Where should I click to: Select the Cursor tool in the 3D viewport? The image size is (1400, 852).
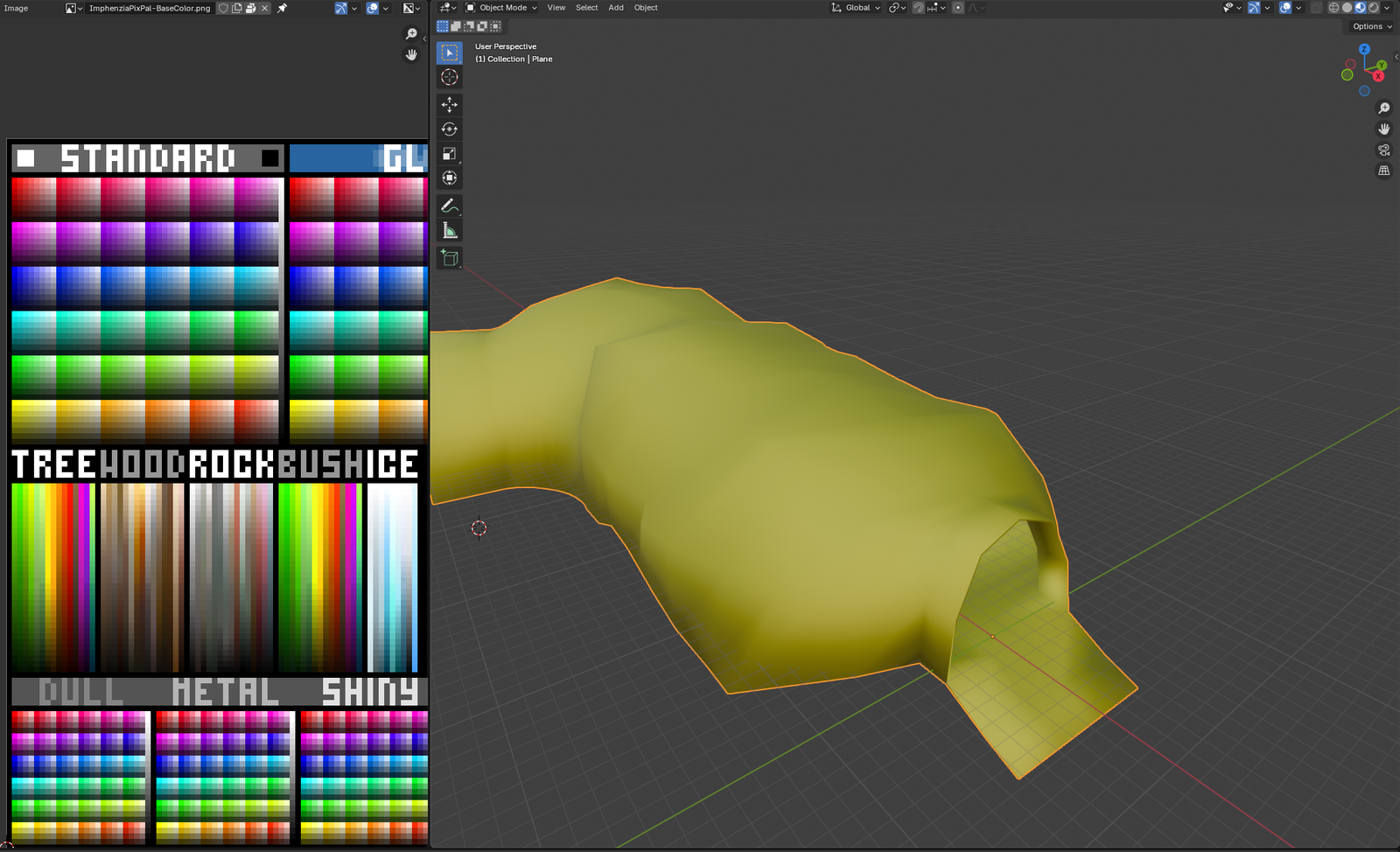pyautogui.click(x=449, y=77)
